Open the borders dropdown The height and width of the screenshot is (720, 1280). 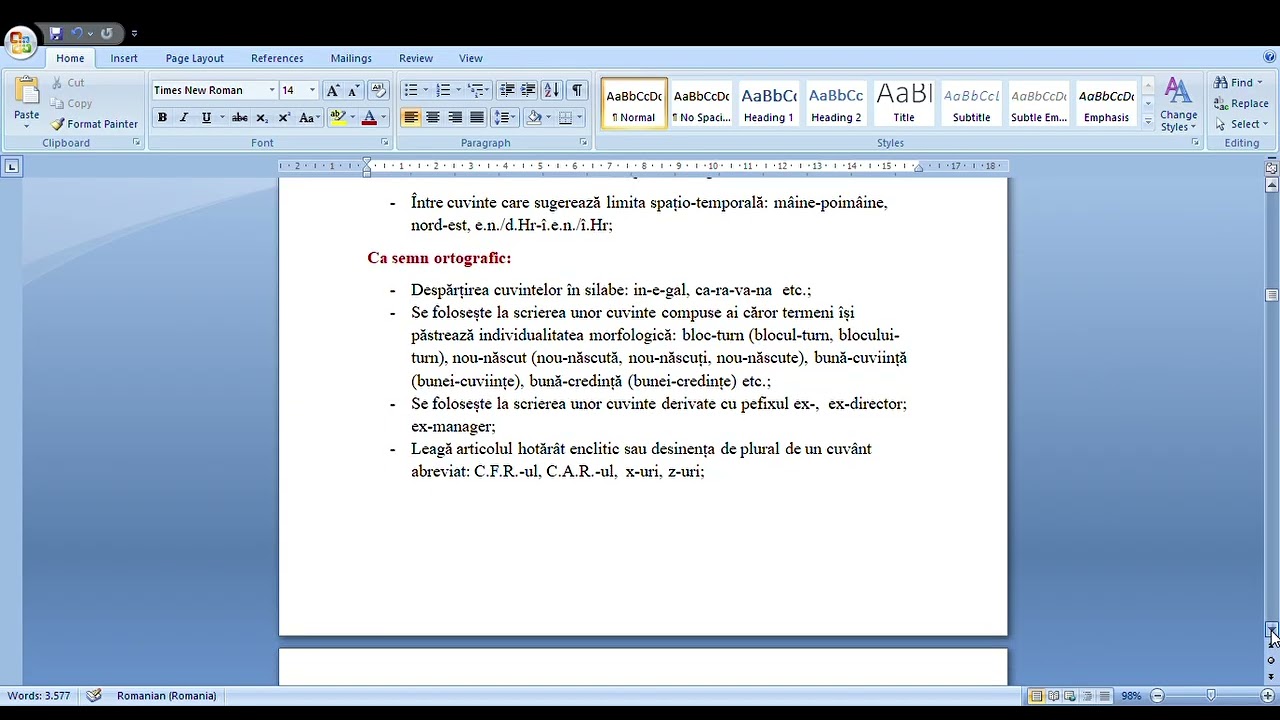pos(579,118)
